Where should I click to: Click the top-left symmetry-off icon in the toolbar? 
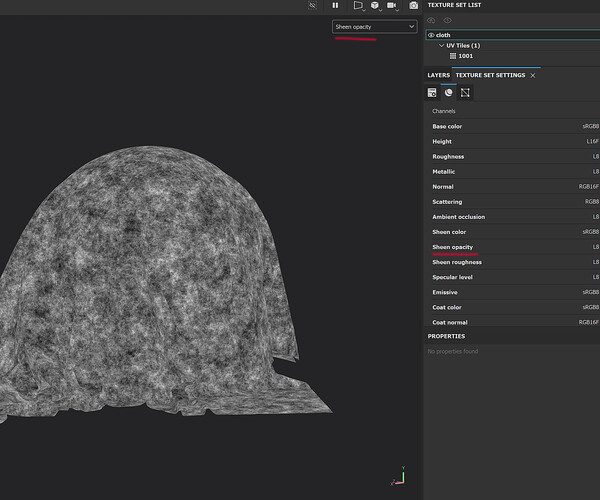tap(312, 6)
